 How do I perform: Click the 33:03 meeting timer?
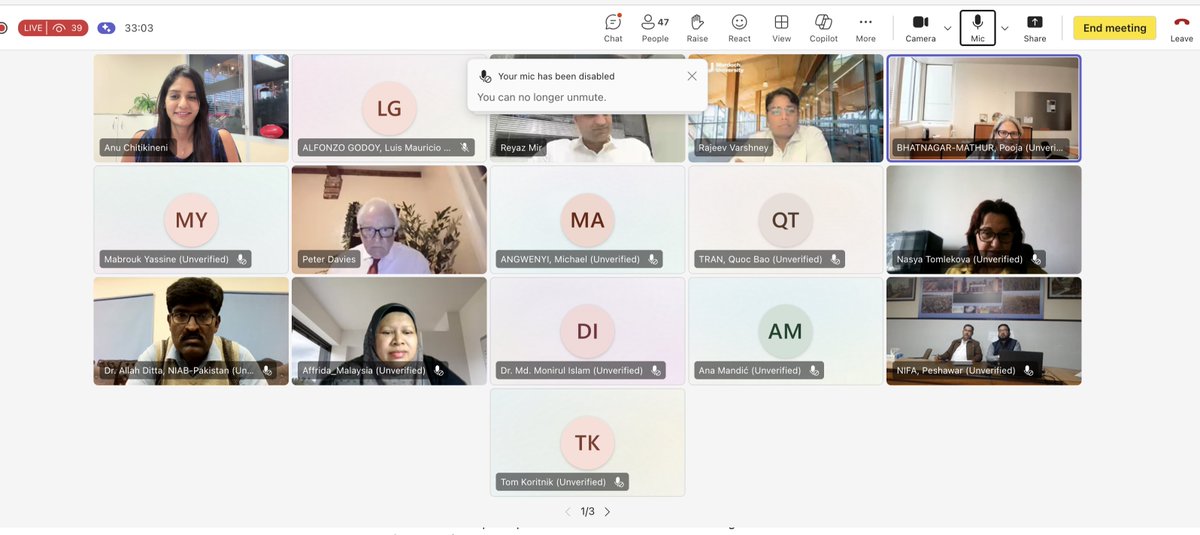click(x=139, y=28)
